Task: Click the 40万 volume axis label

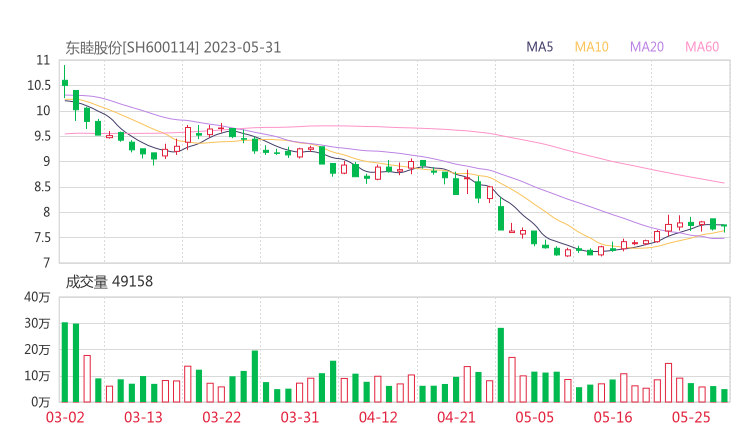Action: click(37, 297)
